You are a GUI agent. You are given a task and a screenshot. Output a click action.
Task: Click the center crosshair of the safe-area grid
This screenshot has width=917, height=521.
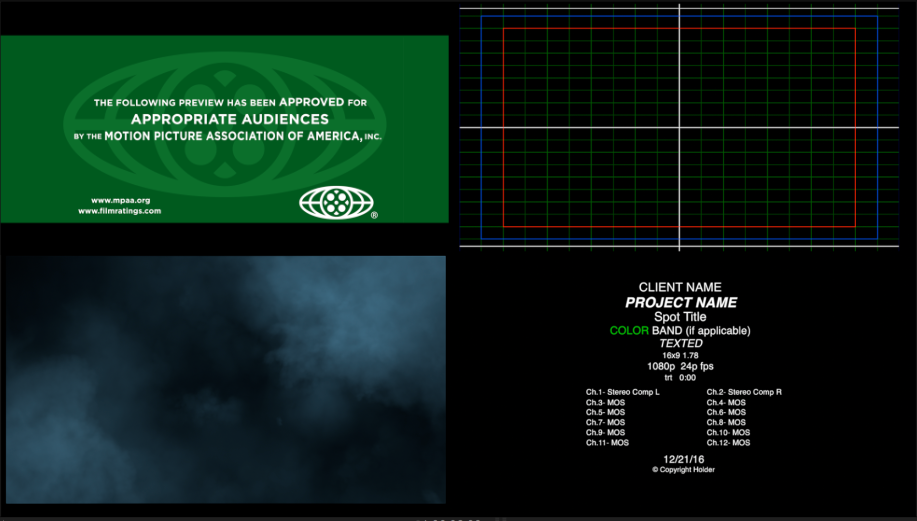(679, 127)
